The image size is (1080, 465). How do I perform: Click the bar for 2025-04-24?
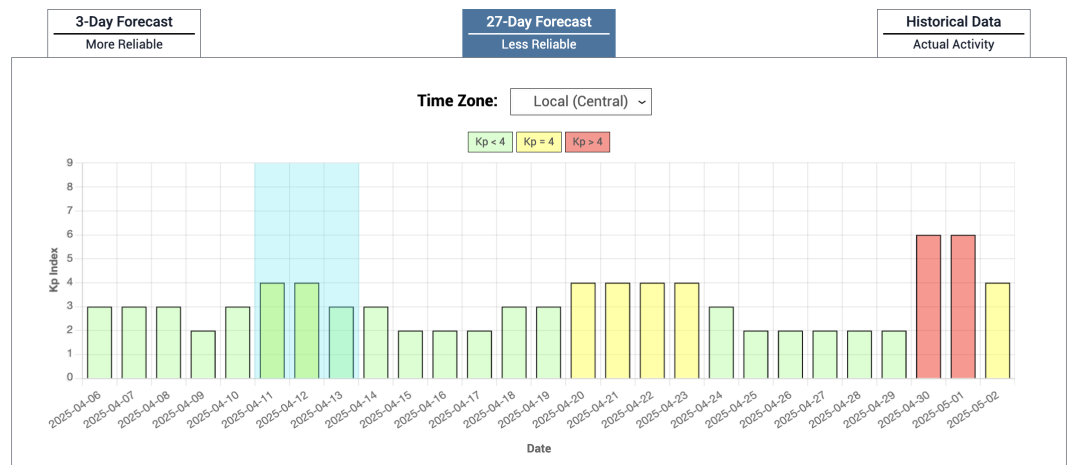click(721, 342)
